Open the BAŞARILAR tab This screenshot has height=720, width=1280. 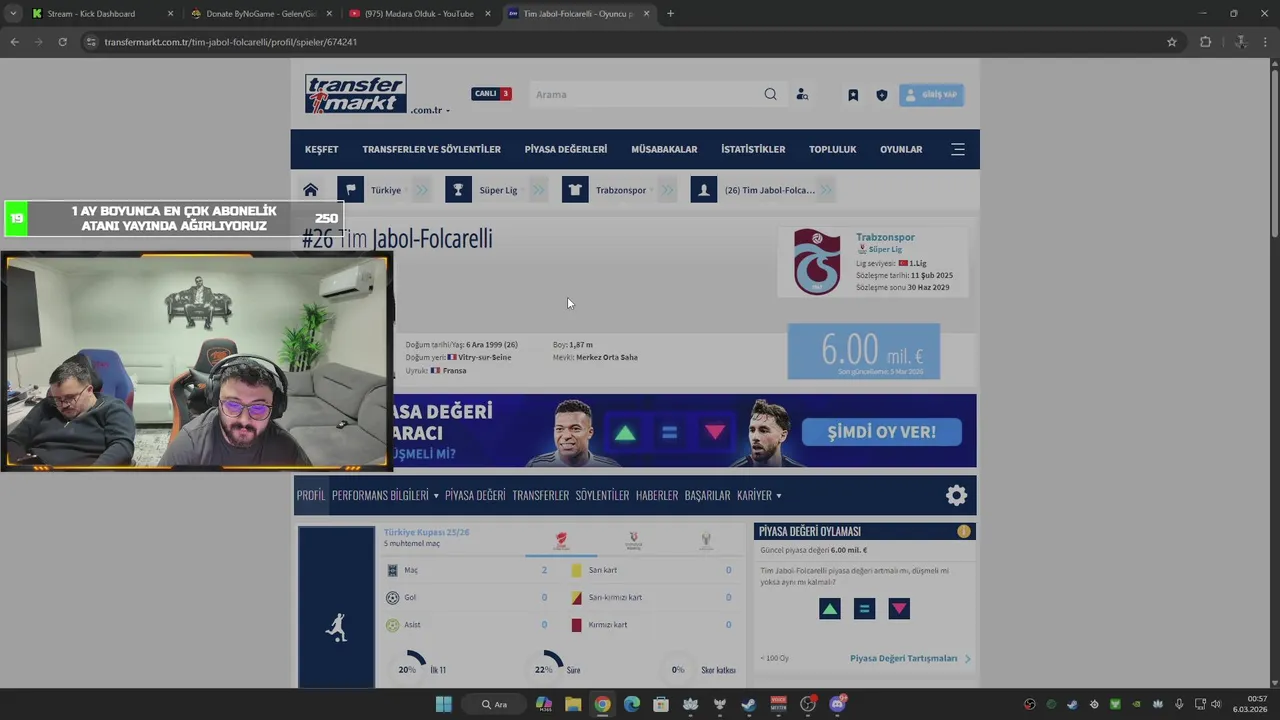pyautogui.click(x=707, y=495)
